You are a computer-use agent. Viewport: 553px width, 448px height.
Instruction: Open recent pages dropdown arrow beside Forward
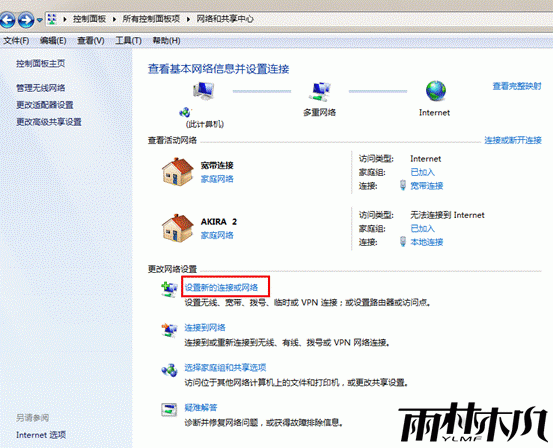click(40, 20)
